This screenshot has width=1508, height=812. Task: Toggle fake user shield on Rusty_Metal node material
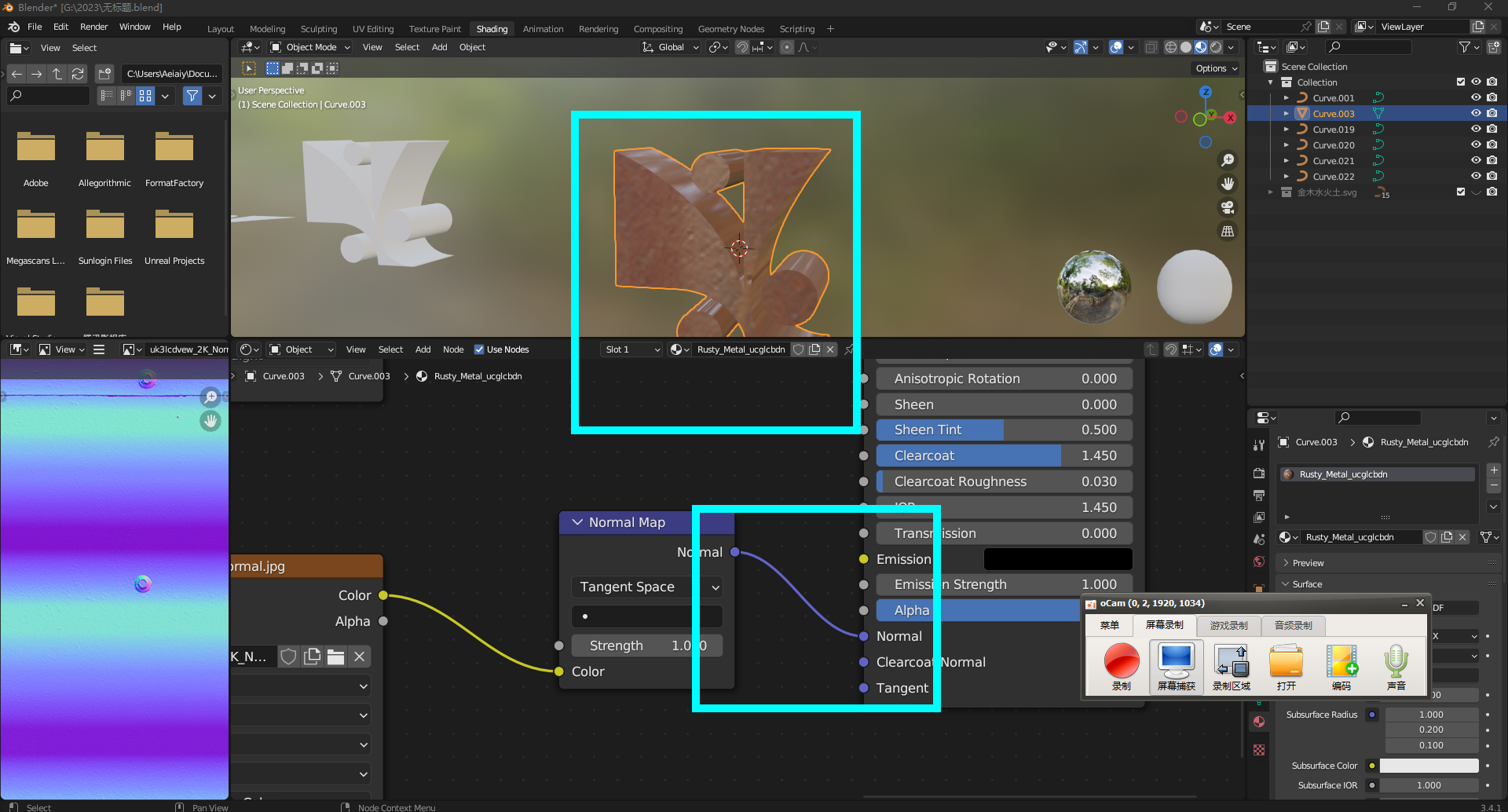(798, 349)
